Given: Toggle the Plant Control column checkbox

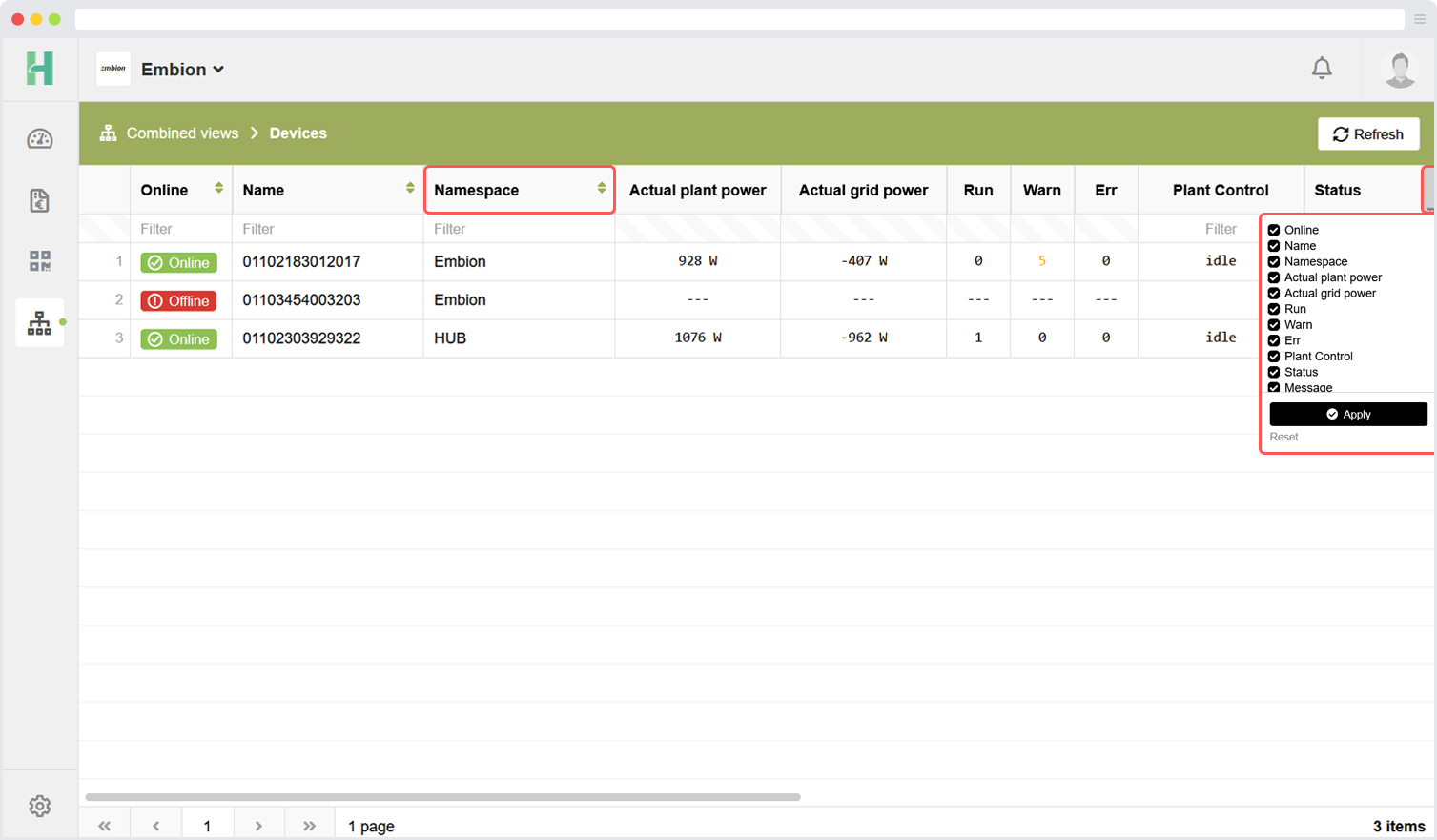Looking at the screenshot, I should 1274,357.
